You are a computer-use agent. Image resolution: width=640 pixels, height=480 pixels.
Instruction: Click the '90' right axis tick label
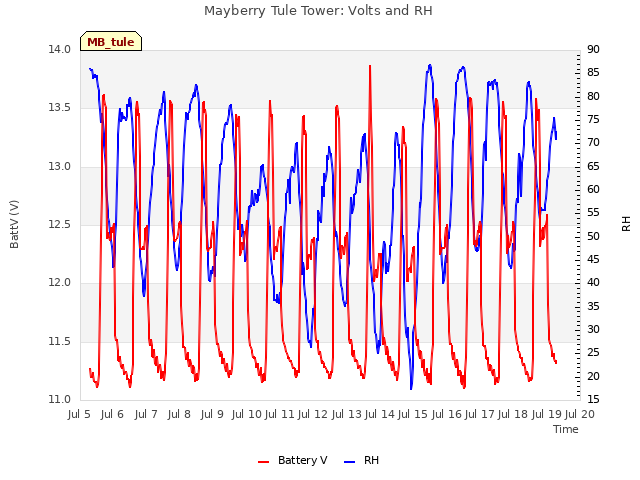point(593,49)
